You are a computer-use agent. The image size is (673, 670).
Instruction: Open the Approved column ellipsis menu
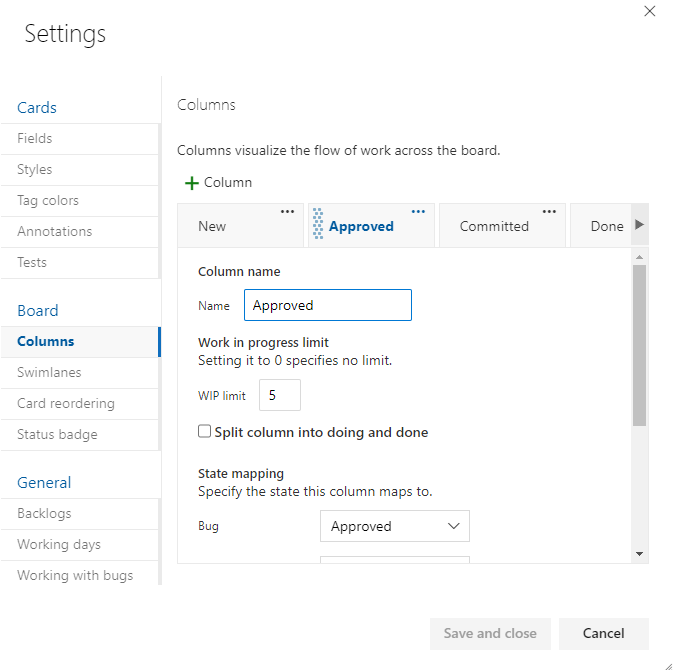coord(418,212)
